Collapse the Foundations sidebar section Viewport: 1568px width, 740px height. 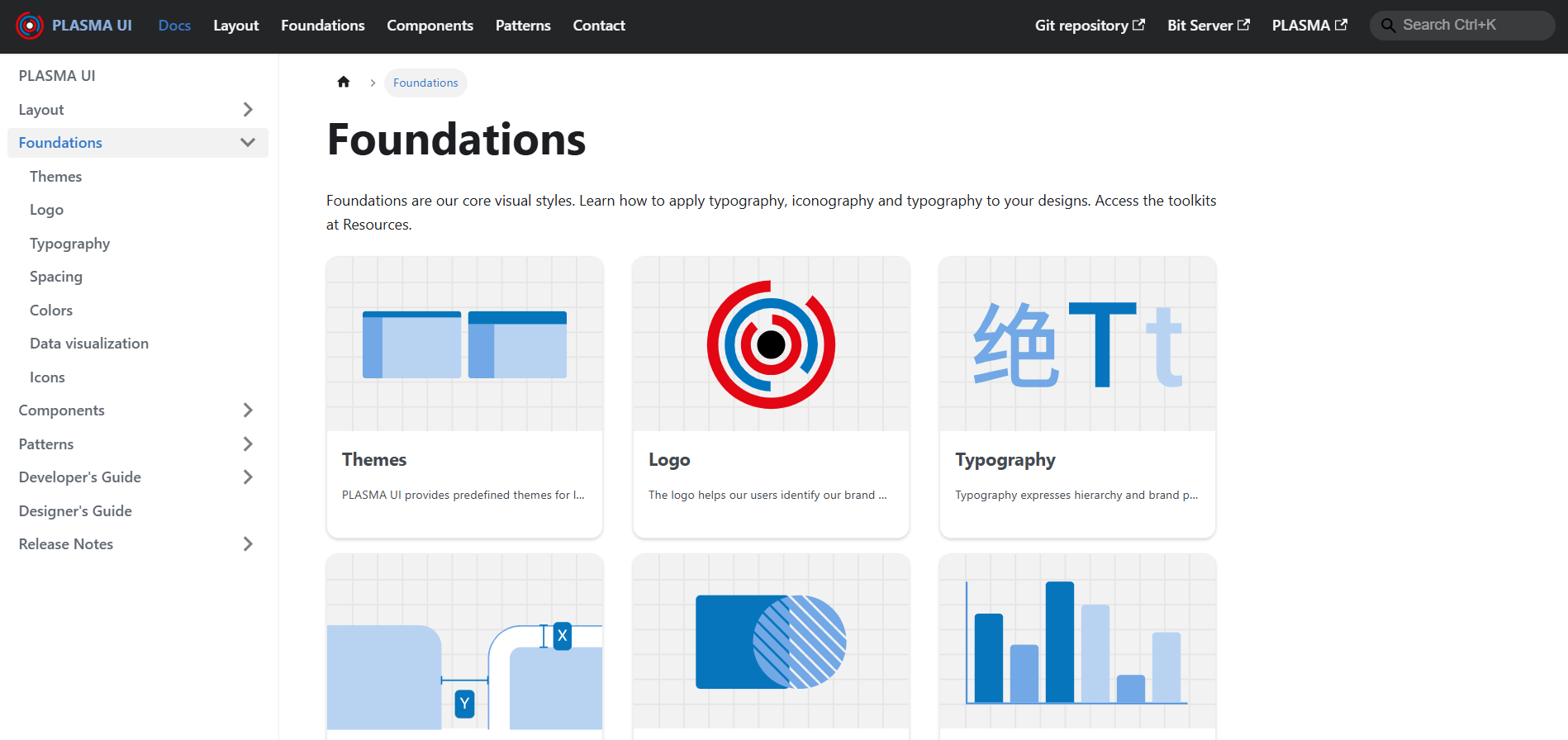[x=248, y=142]
